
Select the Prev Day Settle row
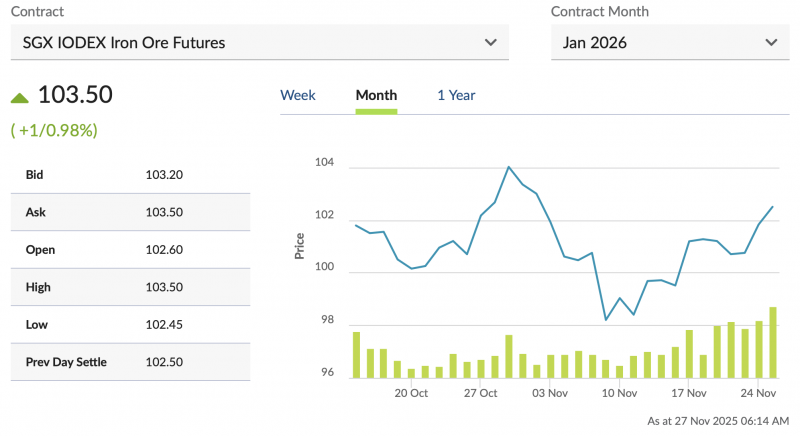coord(130,361)
